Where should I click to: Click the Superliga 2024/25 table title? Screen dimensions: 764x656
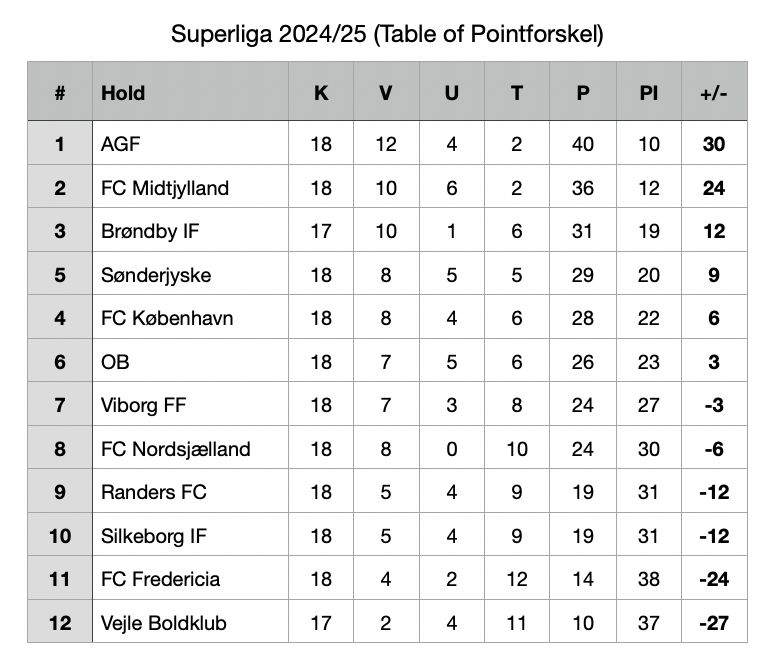(x=387, y=35)
